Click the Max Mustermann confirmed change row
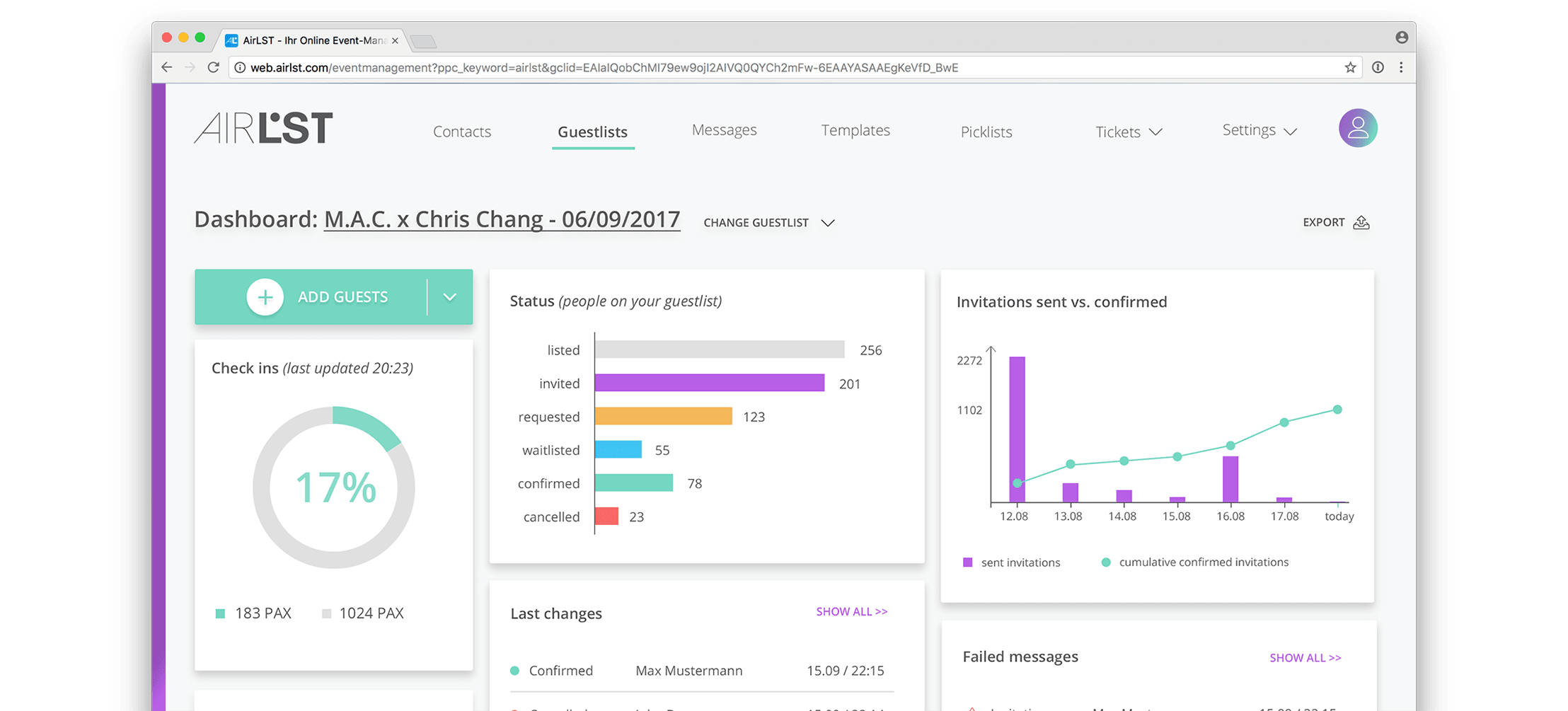1568x711 pixels. (701, 671)
